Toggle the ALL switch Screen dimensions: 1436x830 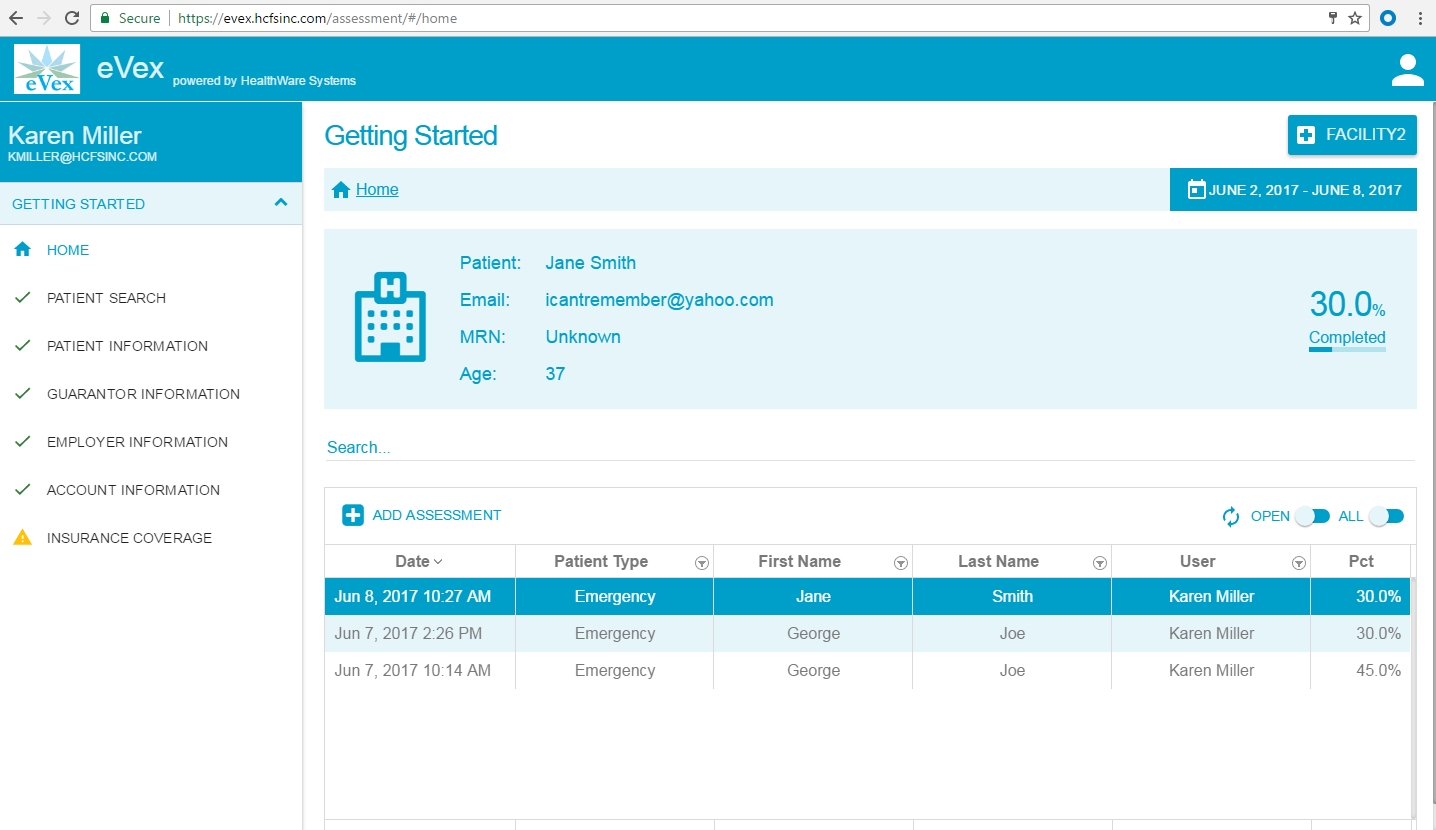click(x=1386, y=517)
